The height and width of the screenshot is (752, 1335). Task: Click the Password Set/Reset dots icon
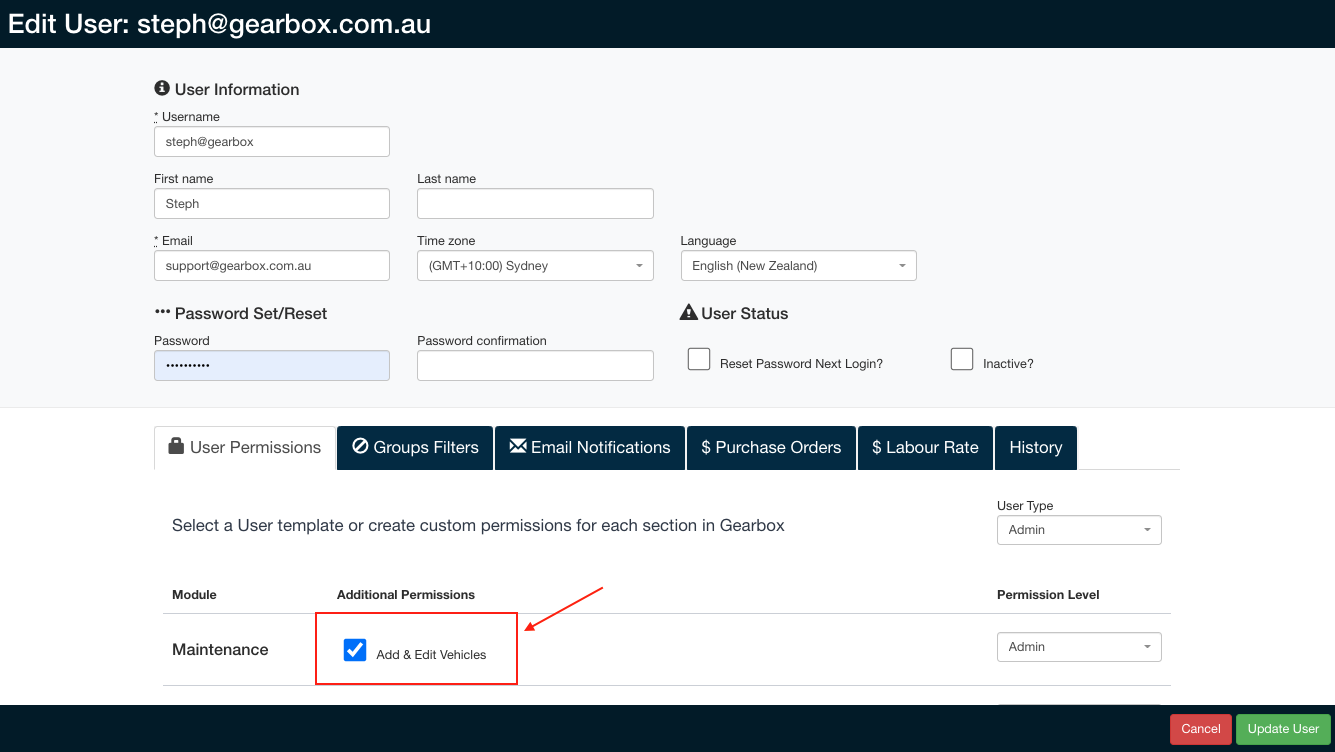(162, 313)
